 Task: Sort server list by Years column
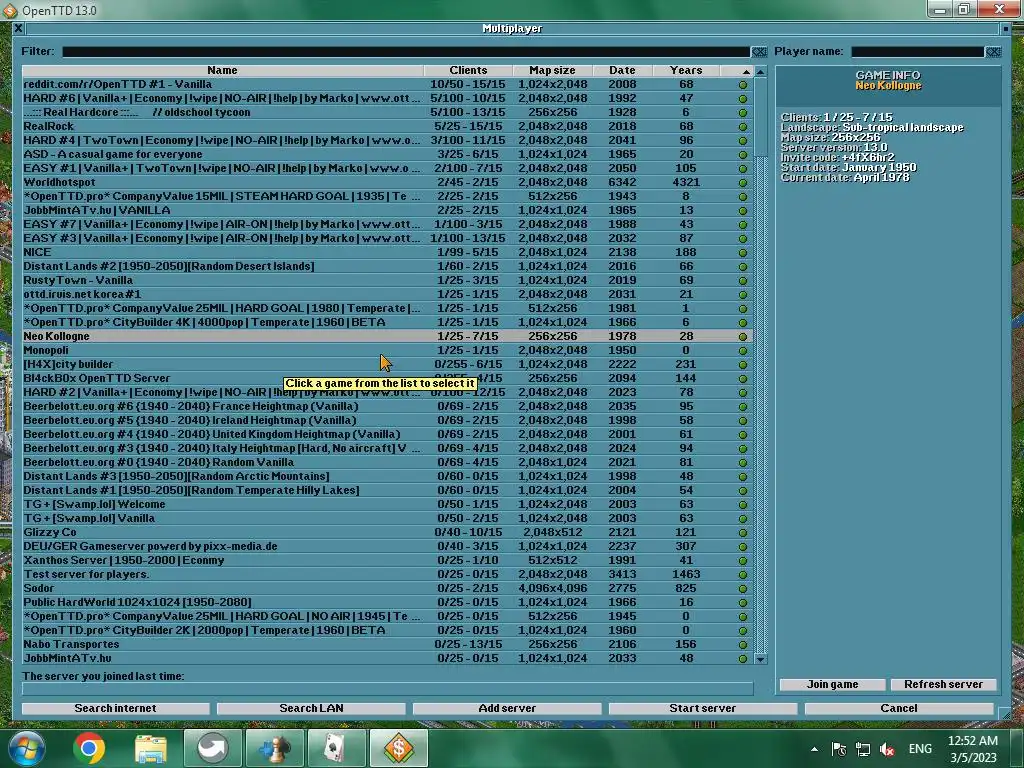pos(686,71)
